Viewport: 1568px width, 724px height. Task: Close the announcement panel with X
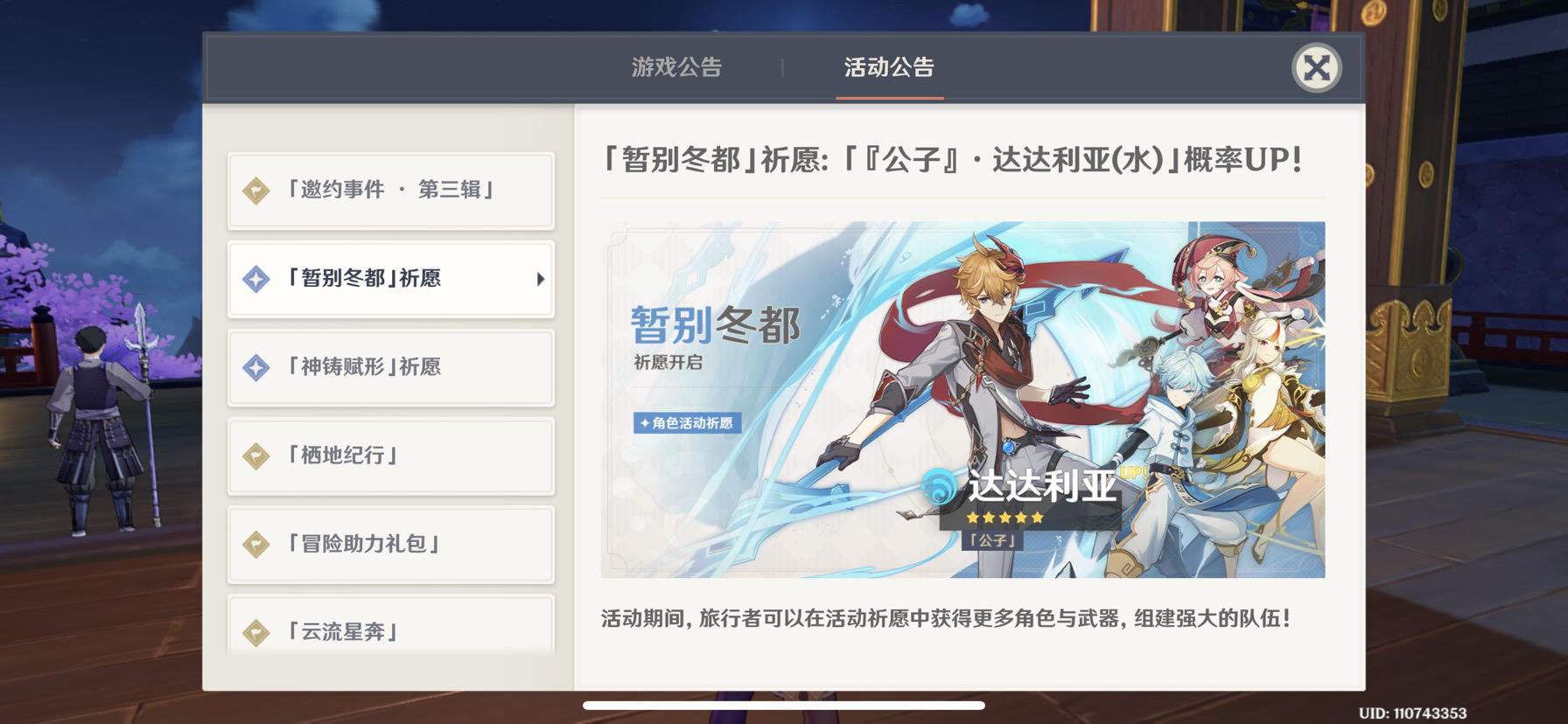(1317, 67)
